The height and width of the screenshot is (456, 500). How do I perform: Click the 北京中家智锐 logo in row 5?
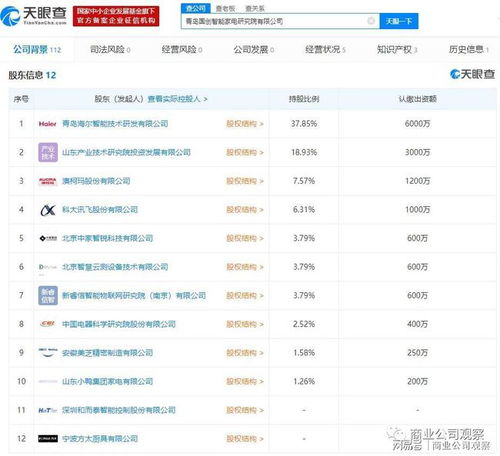click(x=48, y=238)
